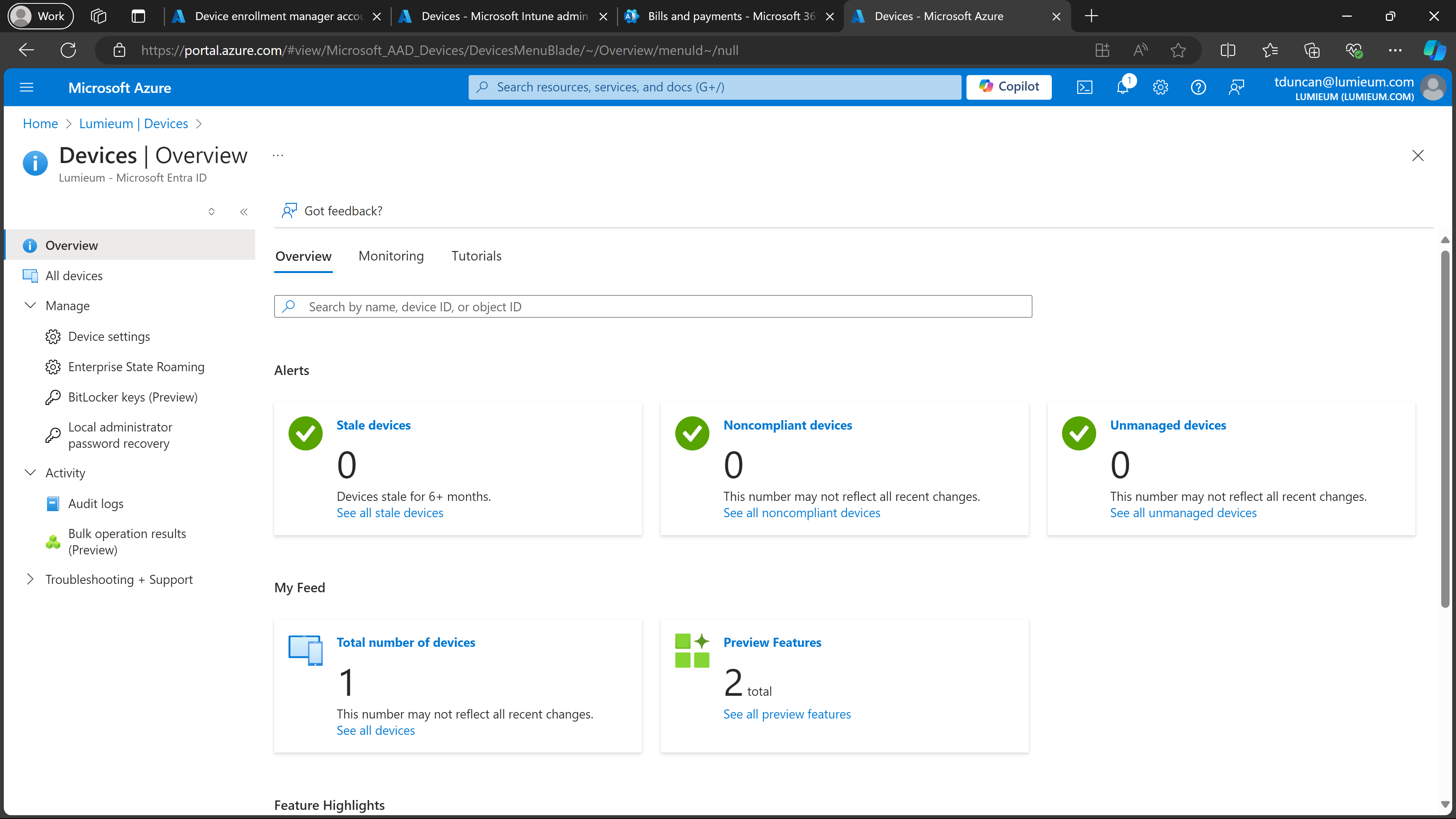Collapse the Activity section
1456x819 pixels.
(x=30, y=472)
